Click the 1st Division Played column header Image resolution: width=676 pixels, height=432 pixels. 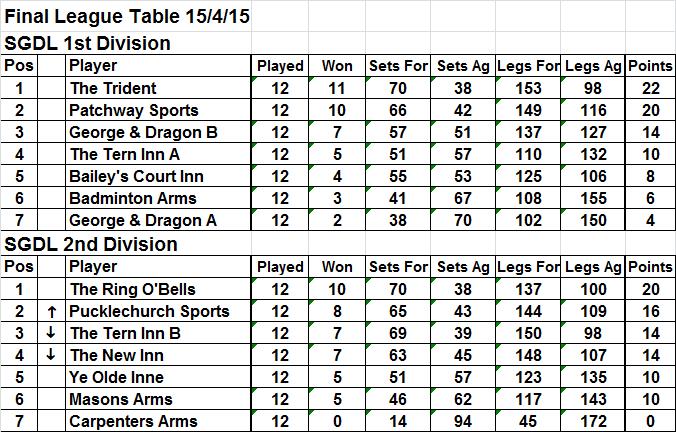pos(280,66)
